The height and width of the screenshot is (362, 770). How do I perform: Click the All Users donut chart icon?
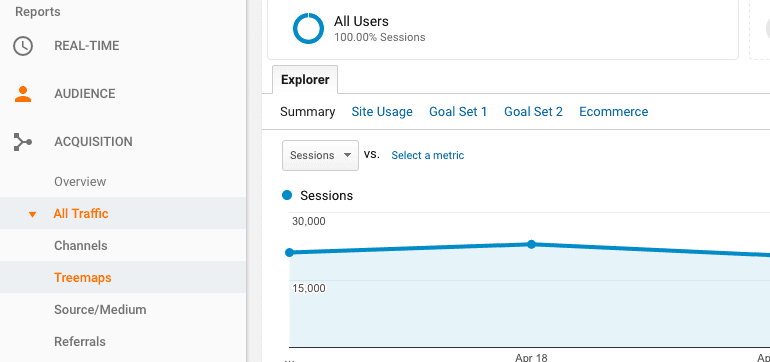click(308, 28)
